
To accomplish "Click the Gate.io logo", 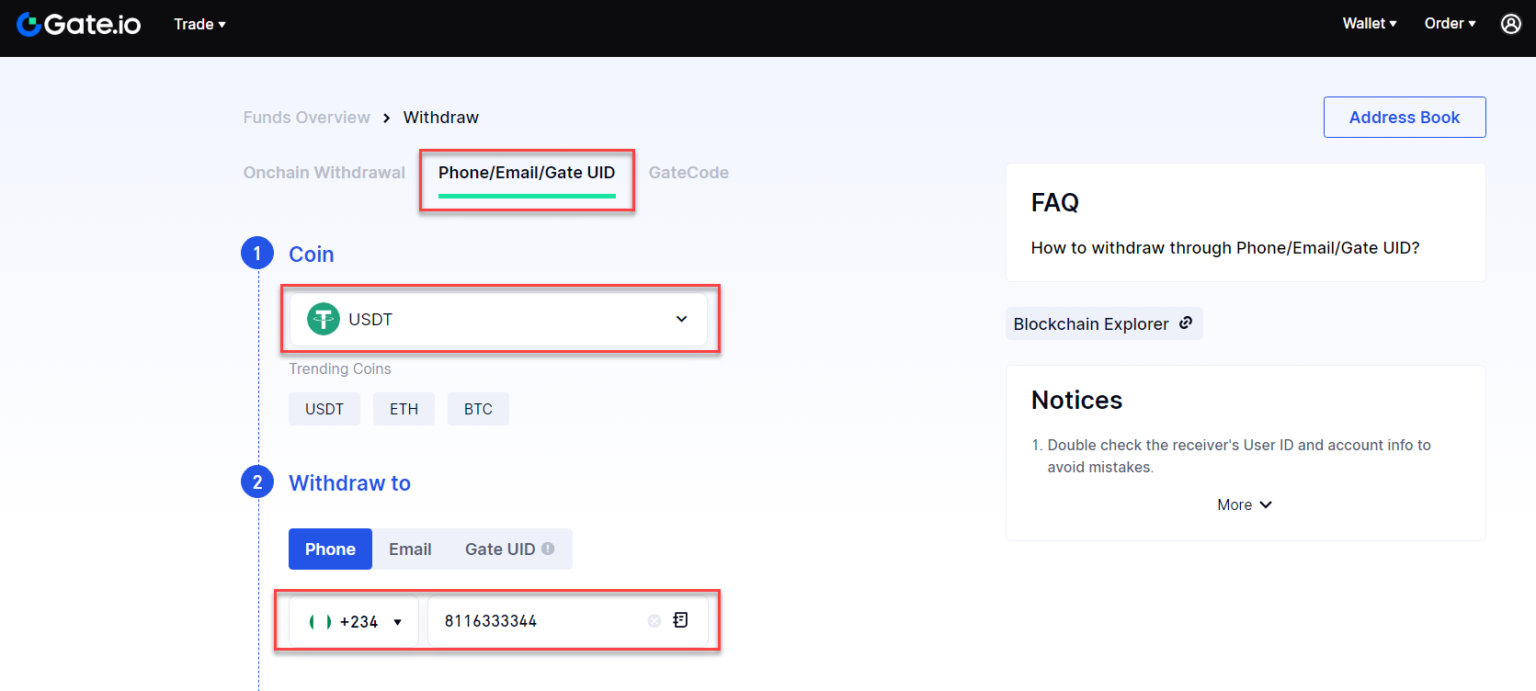I will point(78,24).
